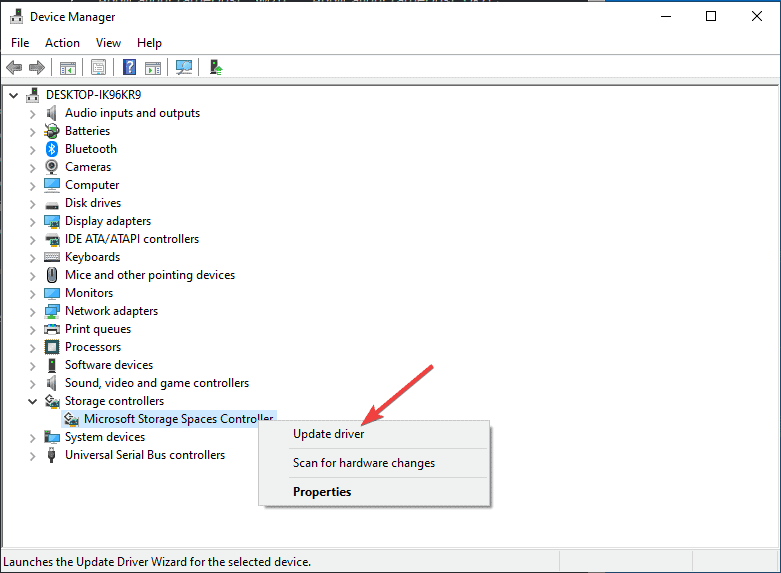The width and height of the screenshot is (781, 573).
Task: Open the File menu
Action: pos(20,43)
